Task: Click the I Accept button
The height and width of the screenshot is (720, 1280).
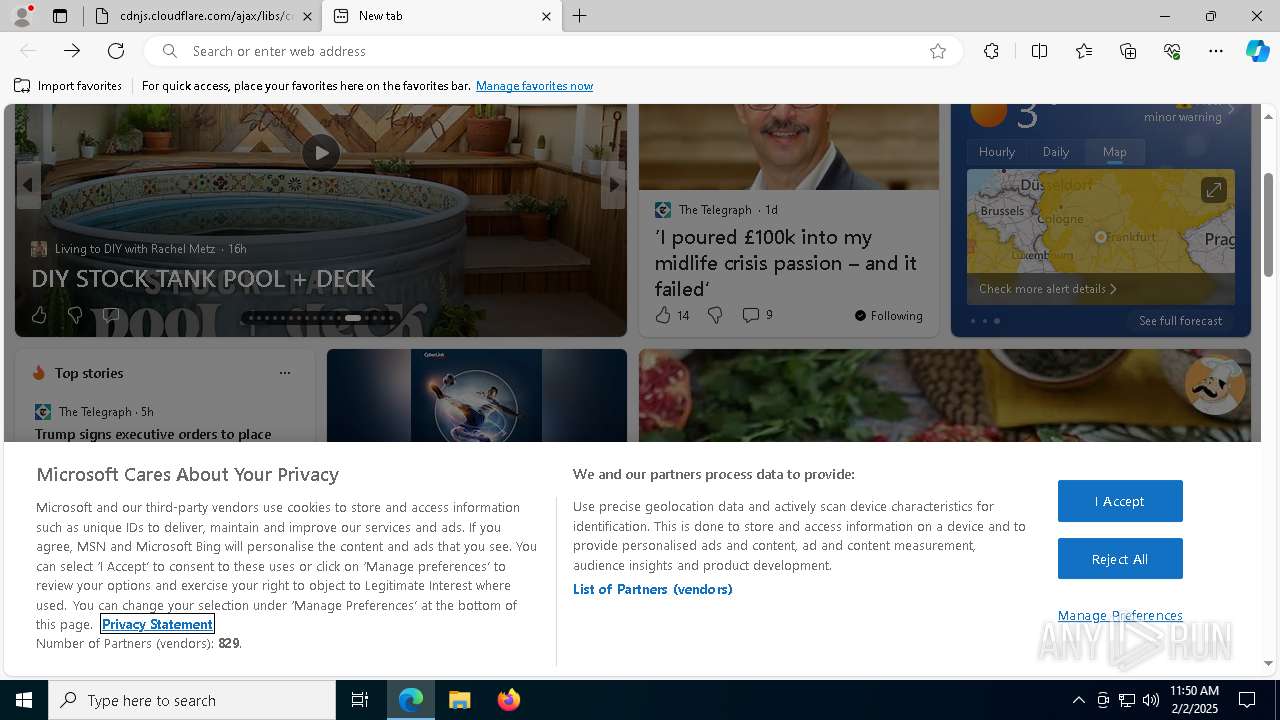Action: [x=1120, y=501]
